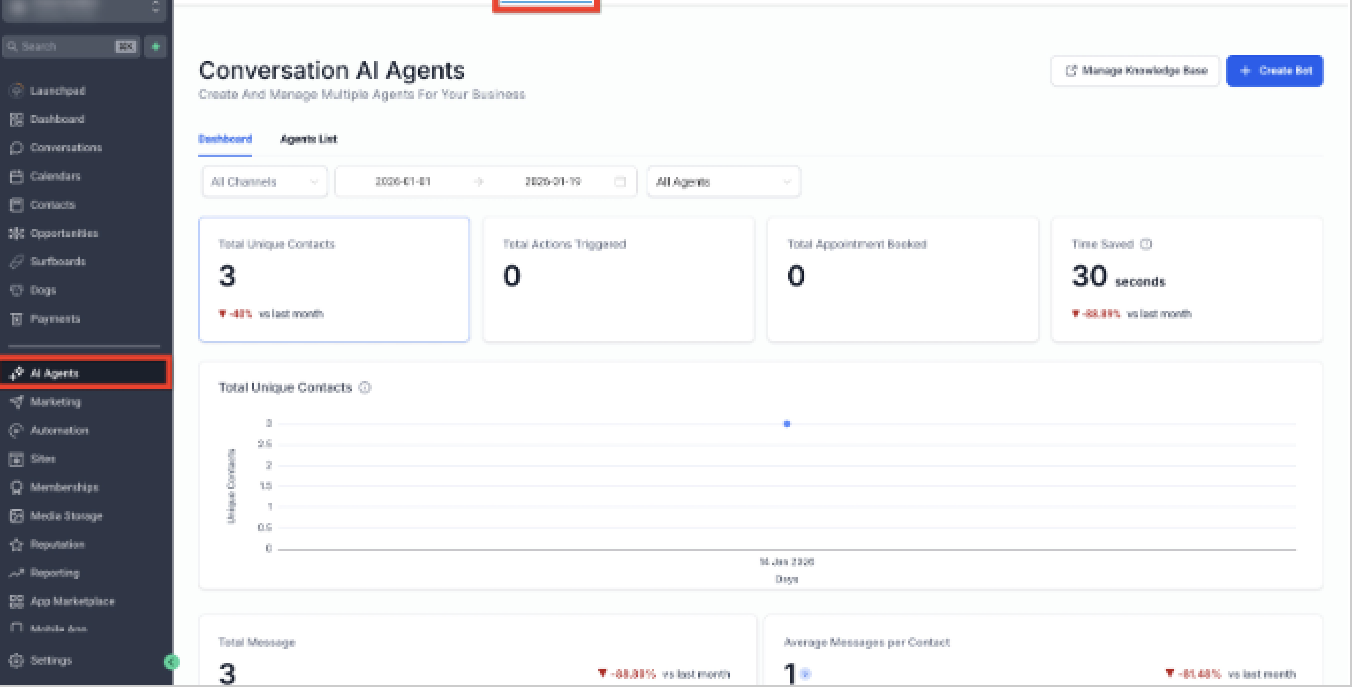Click the Average Messages per Contact label

(867, 643)
